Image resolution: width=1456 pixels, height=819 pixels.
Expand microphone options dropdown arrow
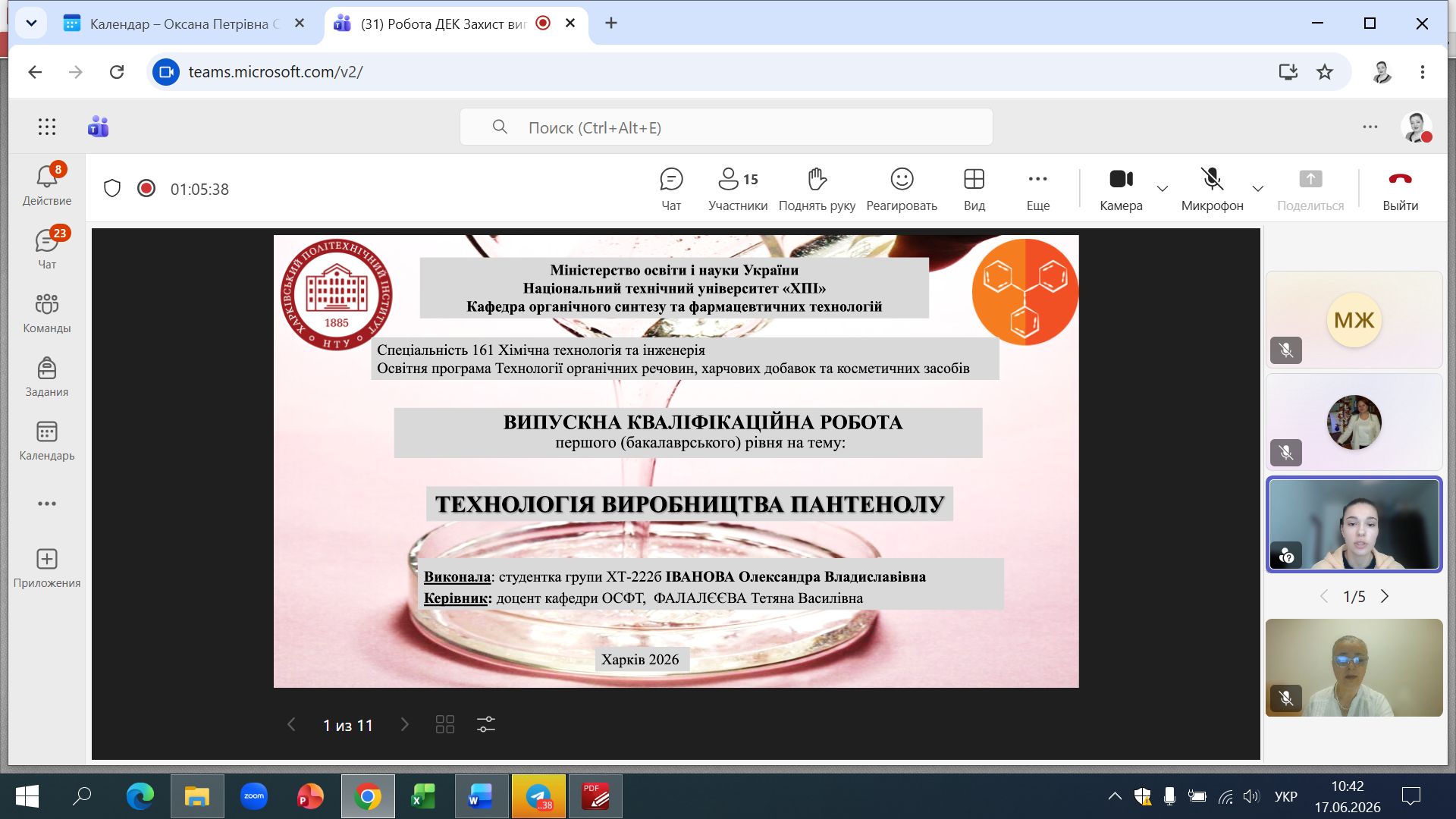click(x=1258, y=188)
